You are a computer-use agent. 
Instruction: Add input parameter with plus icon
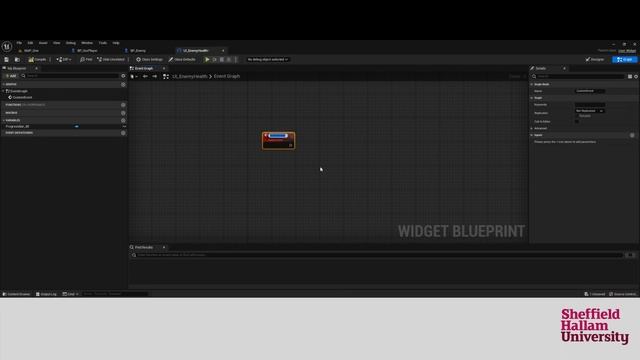632,135
